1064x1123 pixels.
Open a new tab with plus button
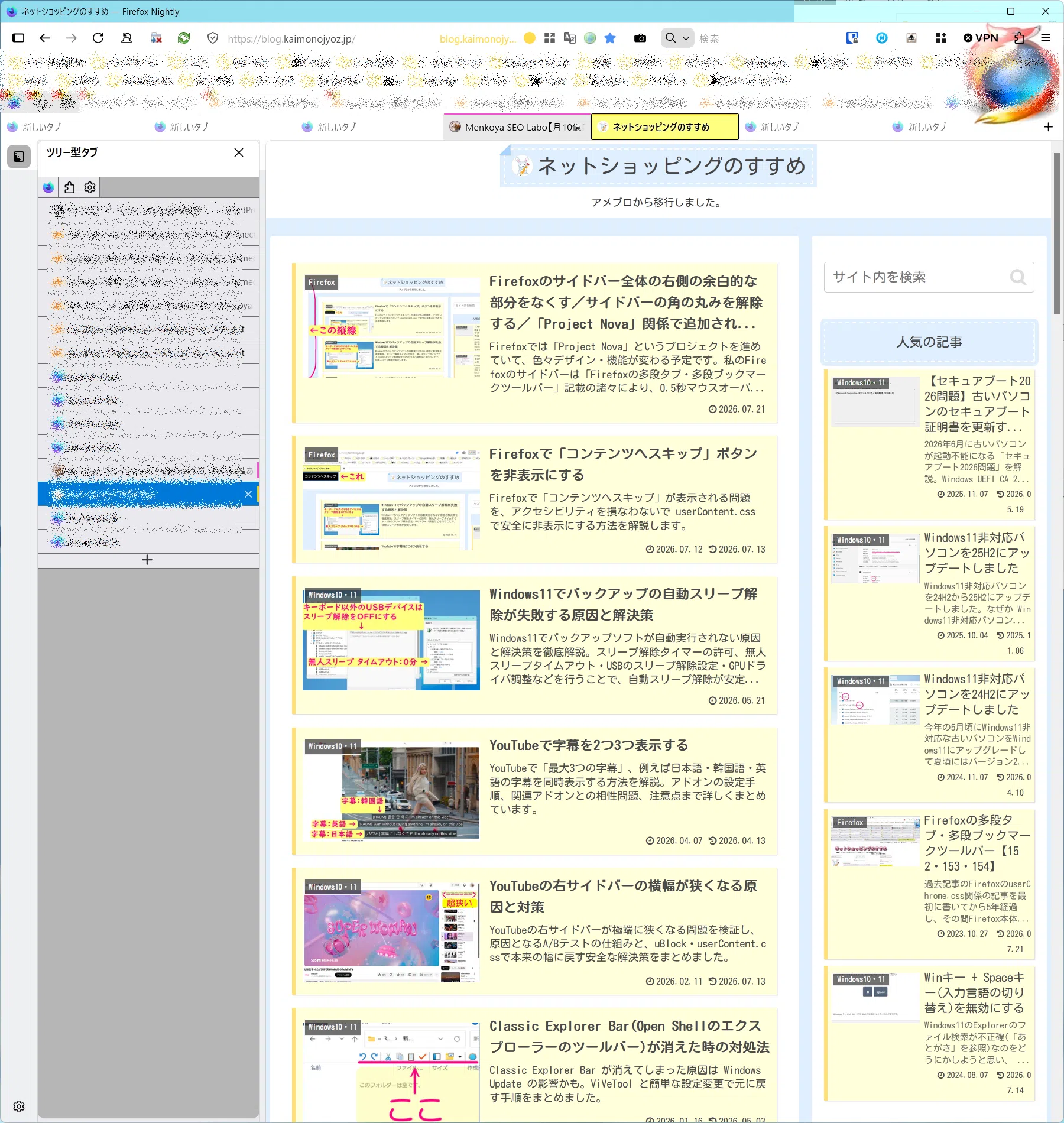tap(1048, 127)
